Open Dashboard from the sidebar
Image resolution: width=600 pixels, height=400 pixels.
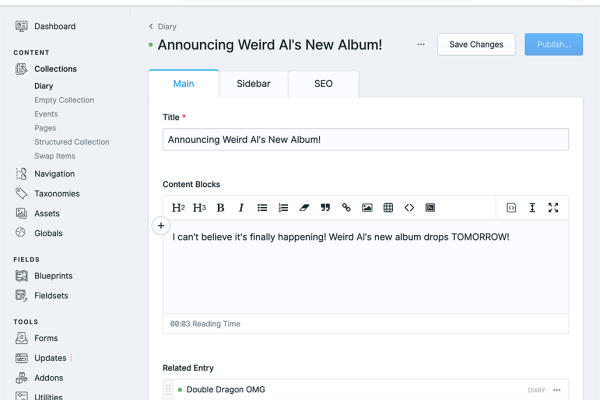(55, 26)
